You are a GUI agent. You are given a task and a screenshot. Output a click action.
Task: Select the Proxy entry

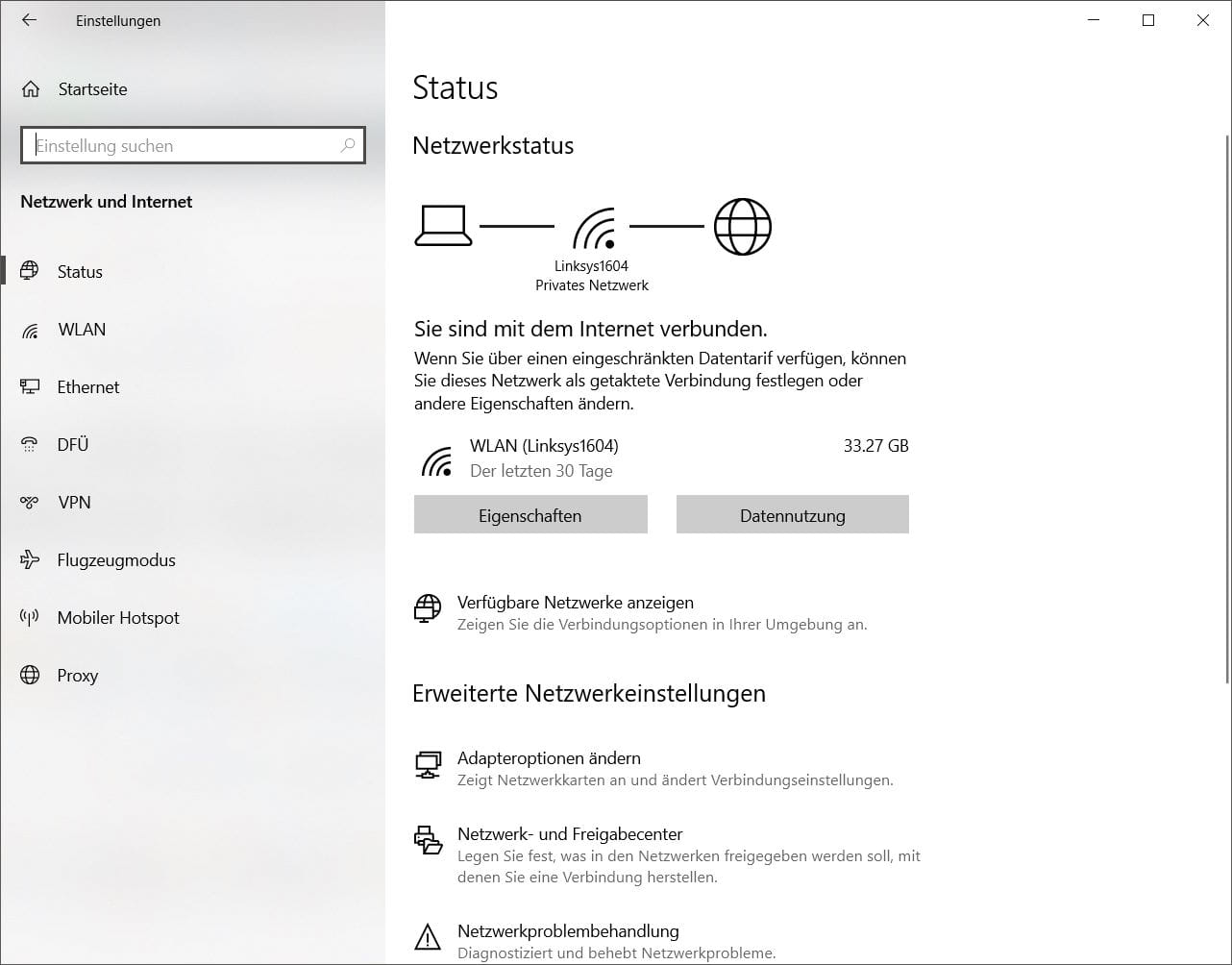click(192, 675)
